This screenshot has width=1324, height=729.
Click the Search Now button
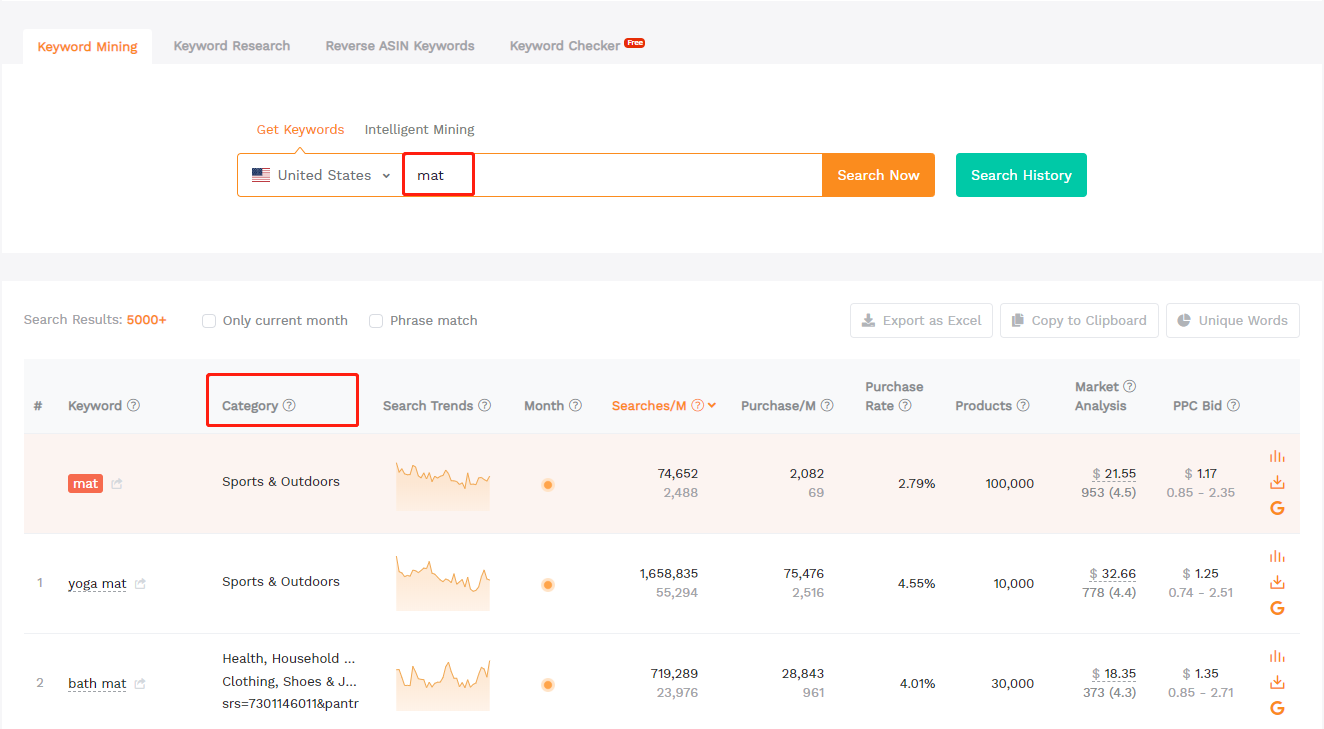878,175
